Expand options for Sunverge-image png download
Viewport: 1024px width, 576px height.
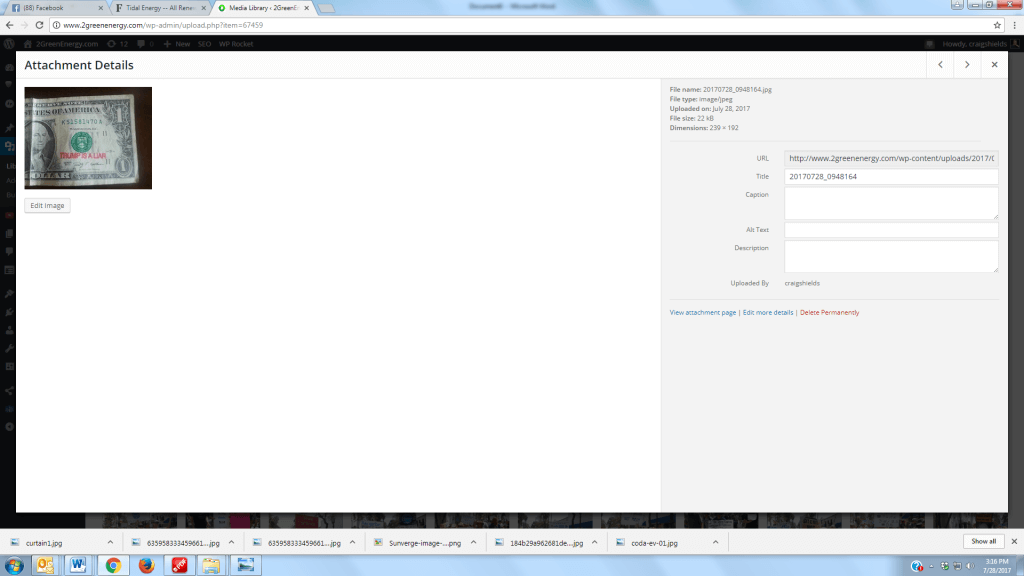coord(473,542)
